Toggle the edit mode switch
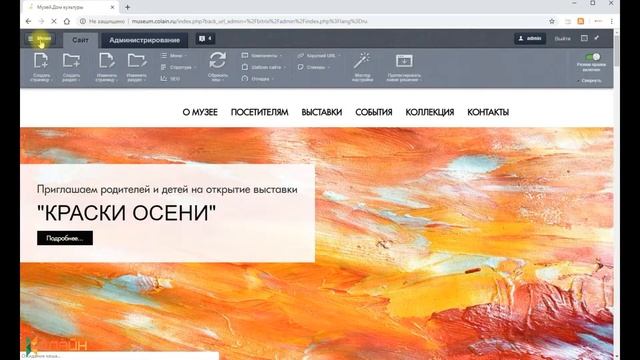Viewport: 640px width, 360px height. (592, 57)
